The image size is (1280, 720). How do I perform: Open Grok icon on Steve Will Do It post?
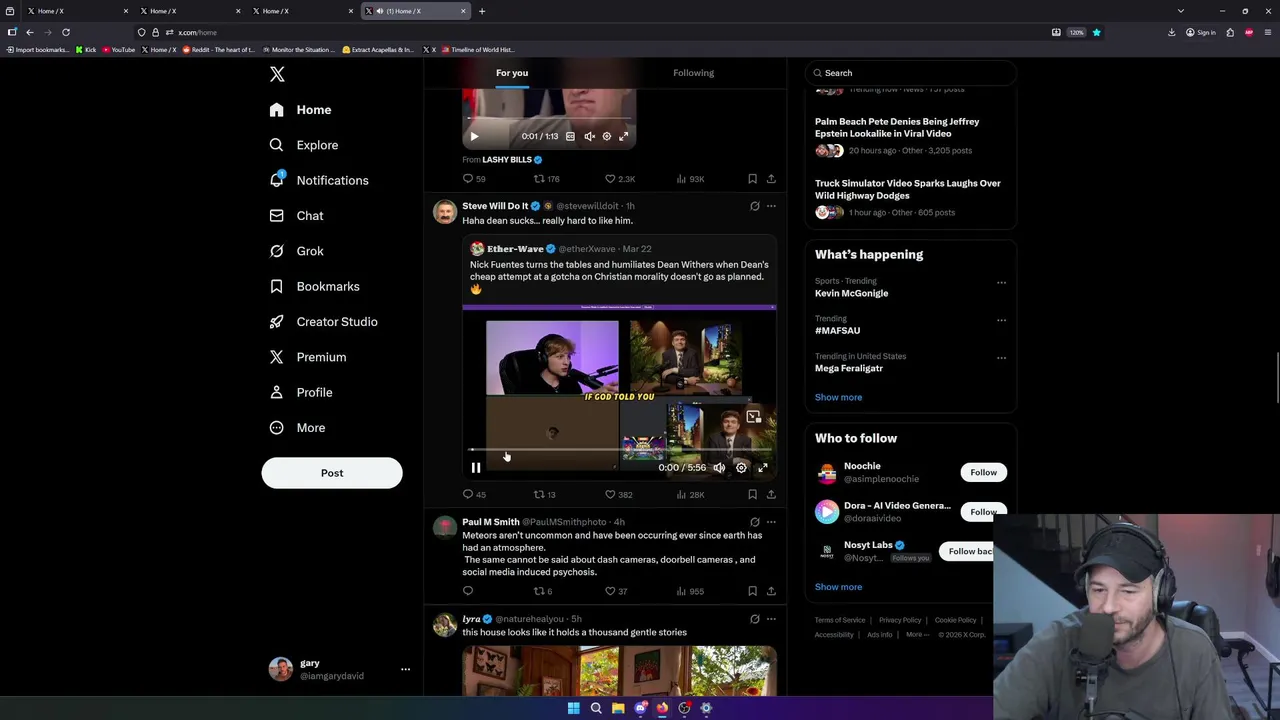(754, 206)
